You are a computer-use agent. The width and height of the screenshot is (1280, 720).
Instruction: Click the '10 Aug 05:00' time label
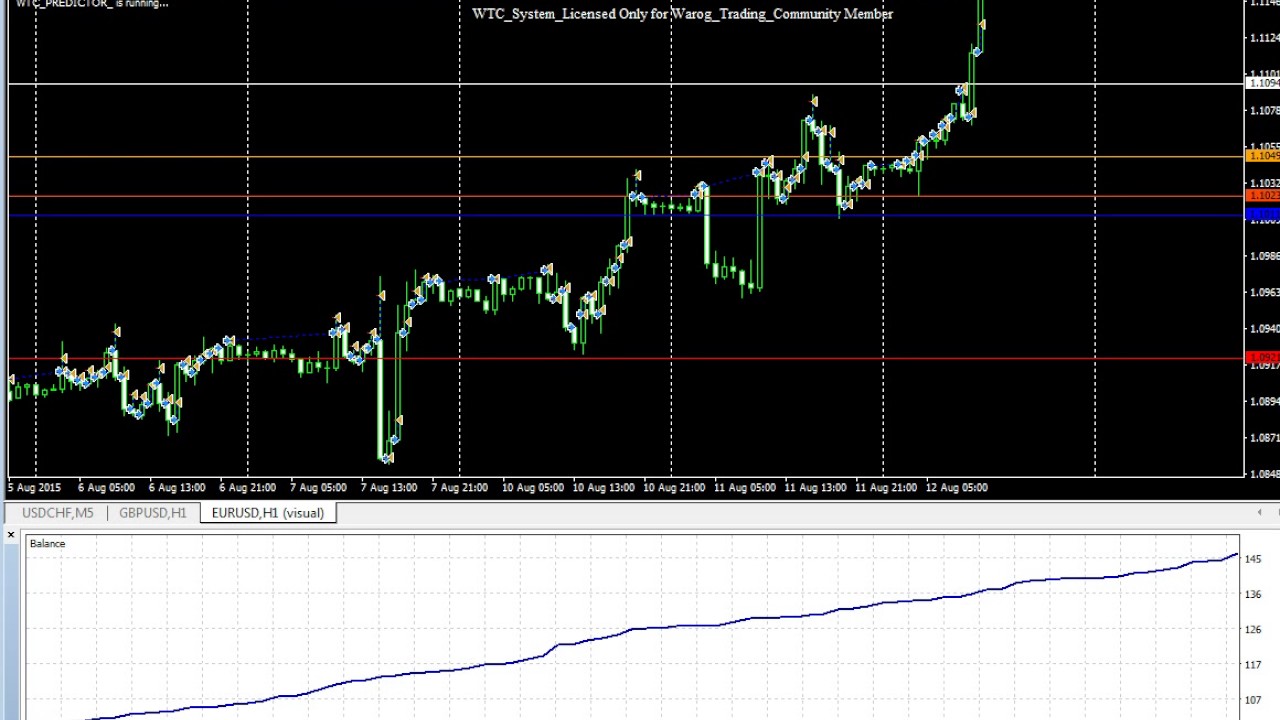(532, 488)
